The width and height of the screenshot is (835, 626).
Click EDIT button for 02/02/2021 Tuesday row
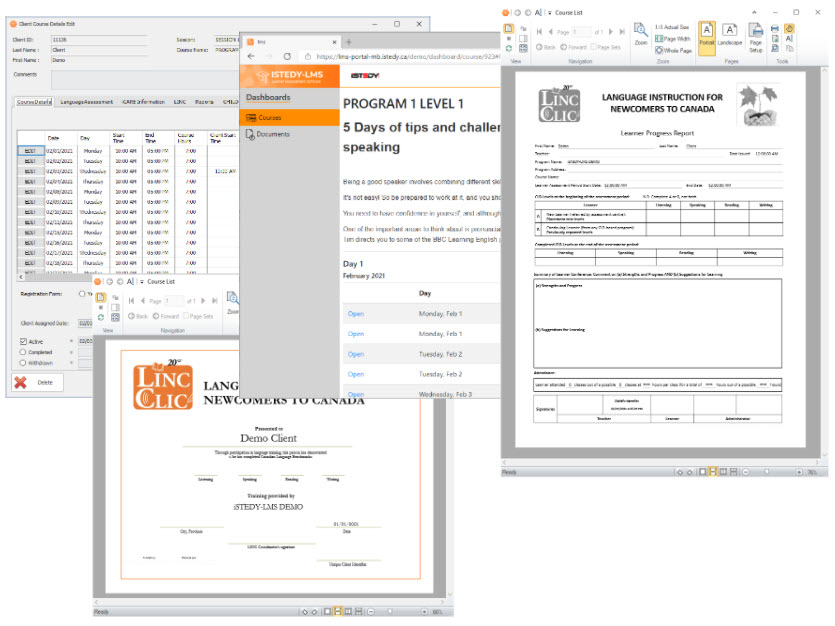coord(30,161)
